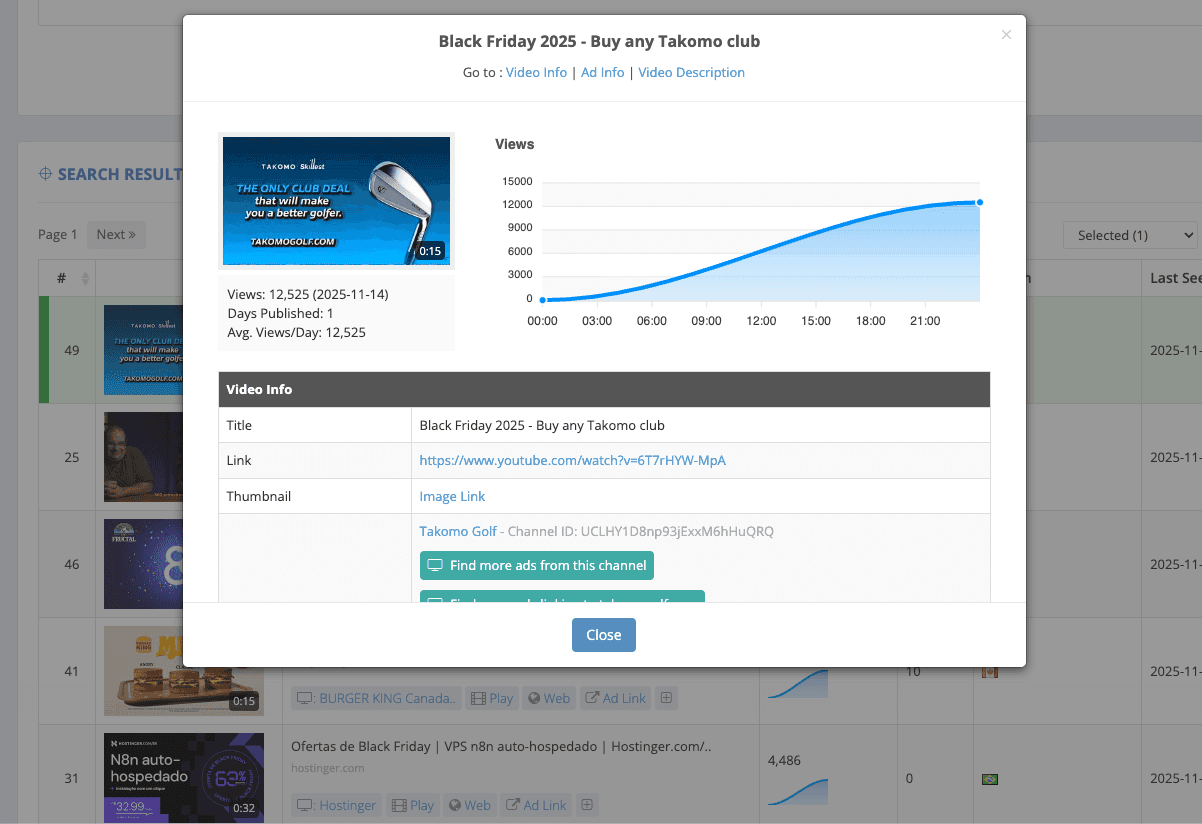1202x824 pixels.
Task: Click the blue endpoint dot on the Views chart
Action: (x=979, y=202)
